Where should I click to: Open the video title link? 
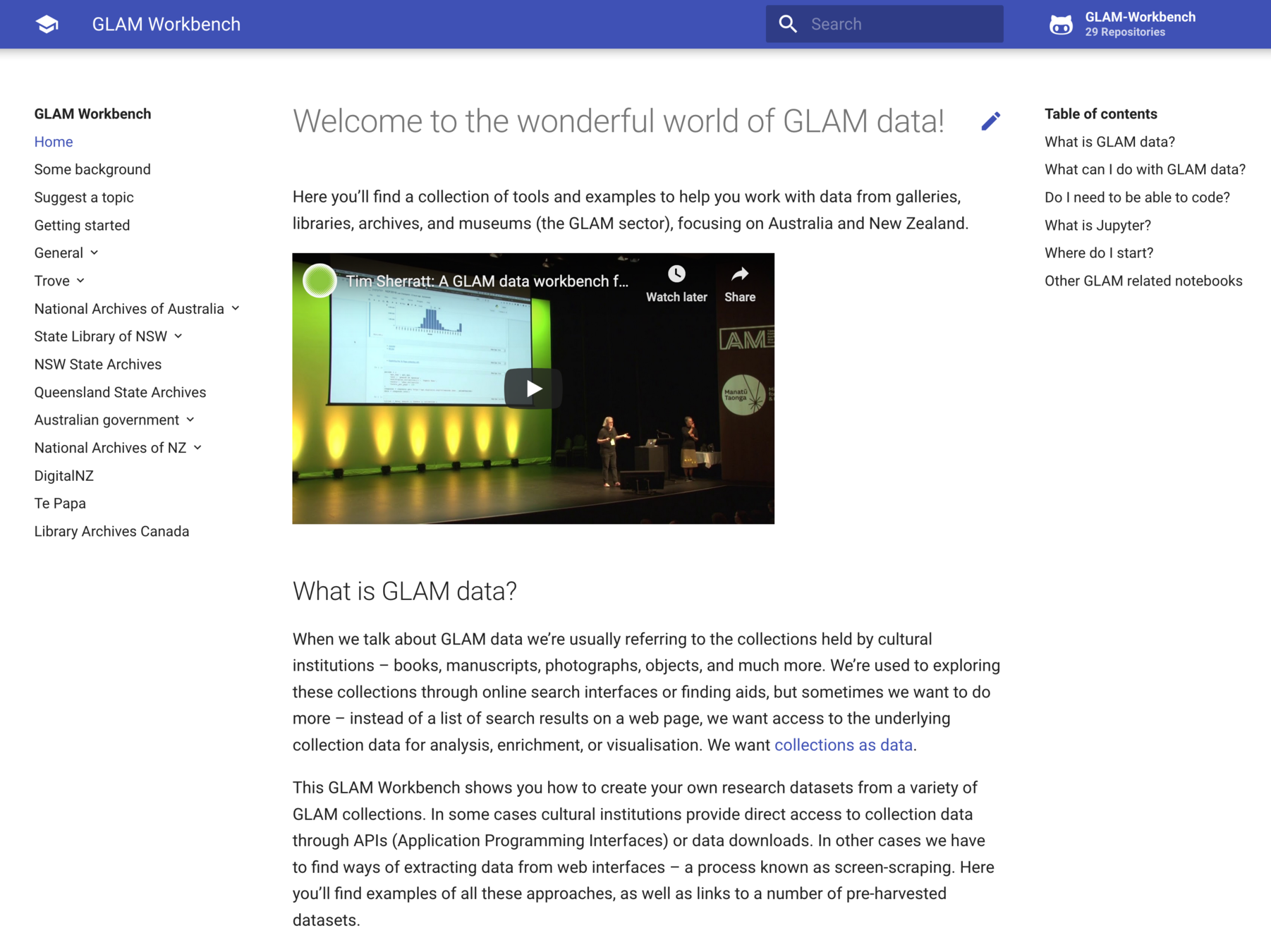point(487,281)
